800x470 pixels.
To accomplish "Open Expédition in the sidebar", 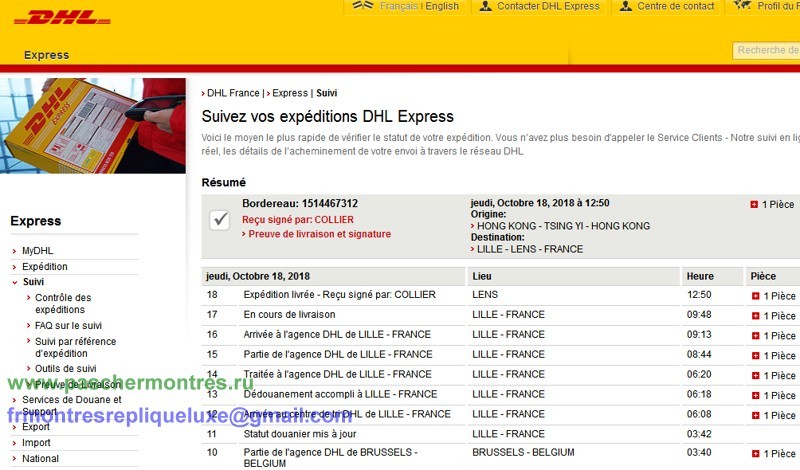I will coord(44,266).
